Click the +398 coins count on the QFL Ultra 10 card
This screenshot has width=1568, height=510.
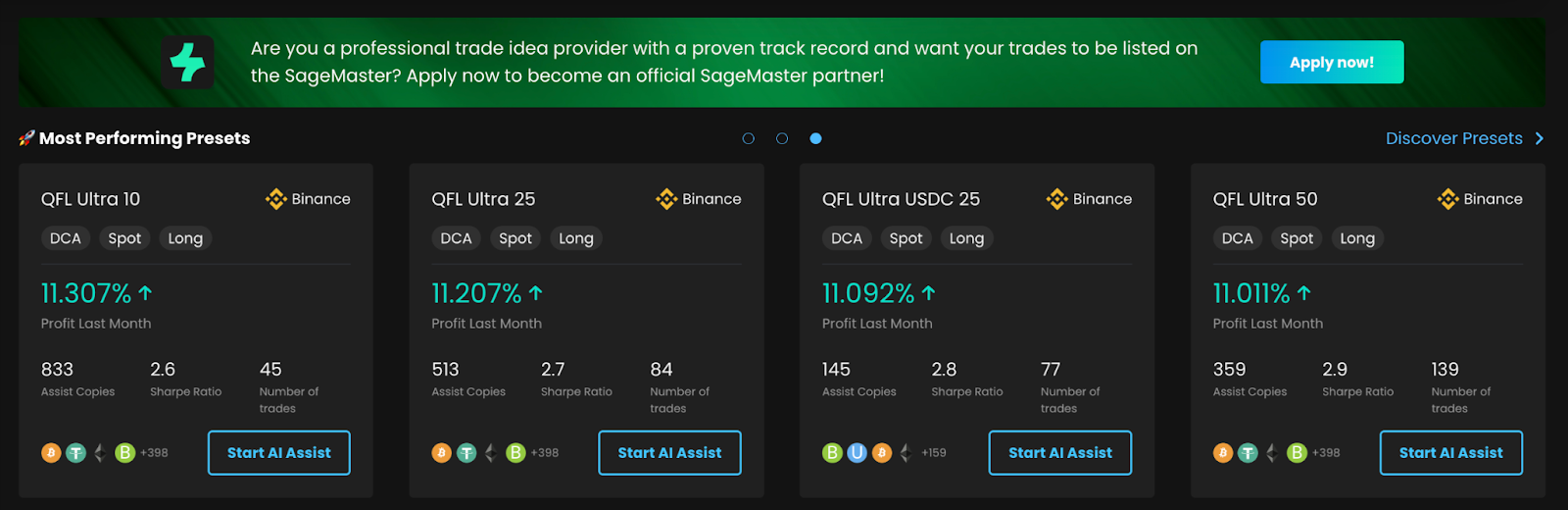pyautogui.click(x=154, y=453)
